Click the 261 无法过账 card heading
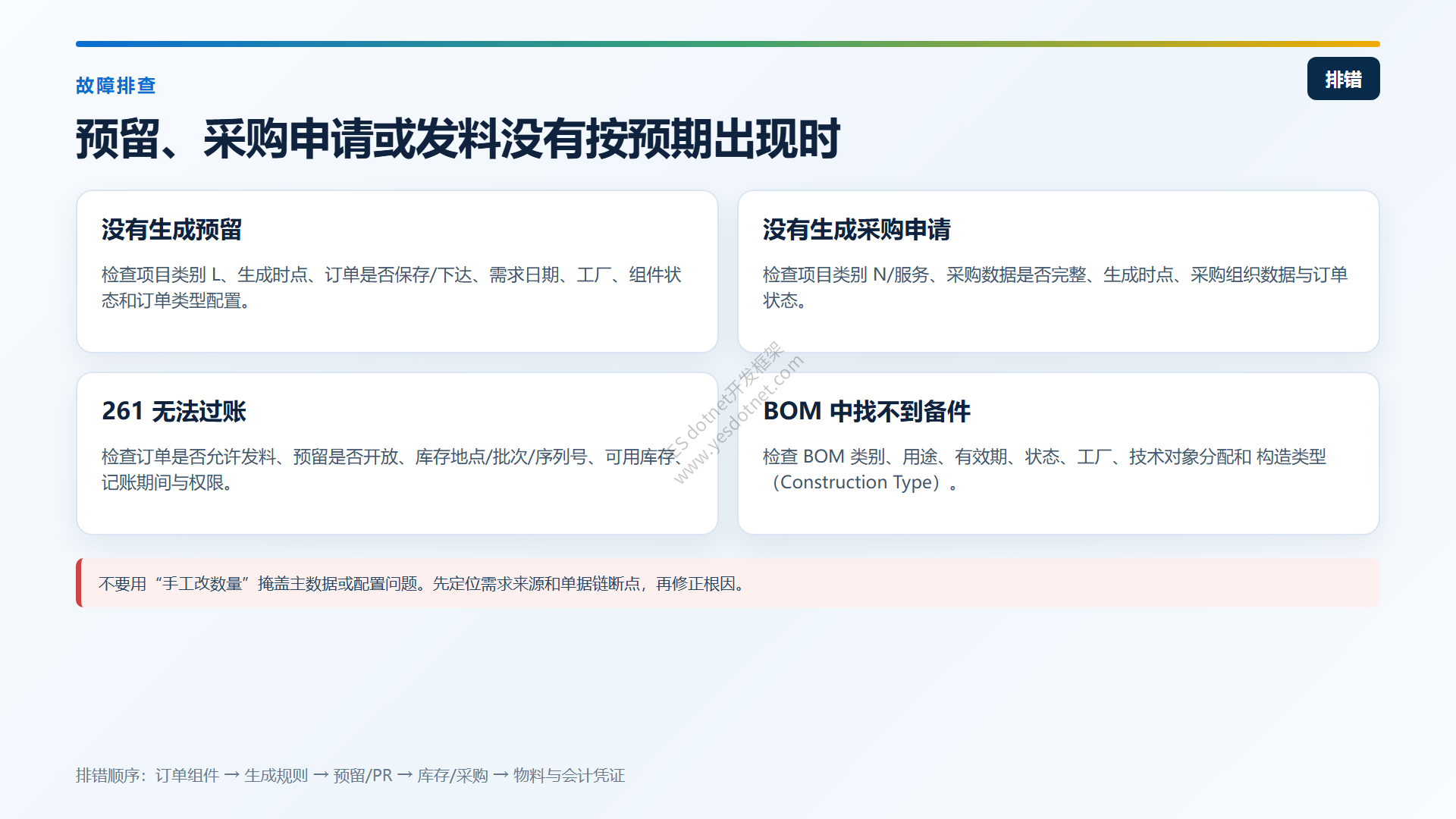Screen dimensions: 1456x819 coord(174,411)
